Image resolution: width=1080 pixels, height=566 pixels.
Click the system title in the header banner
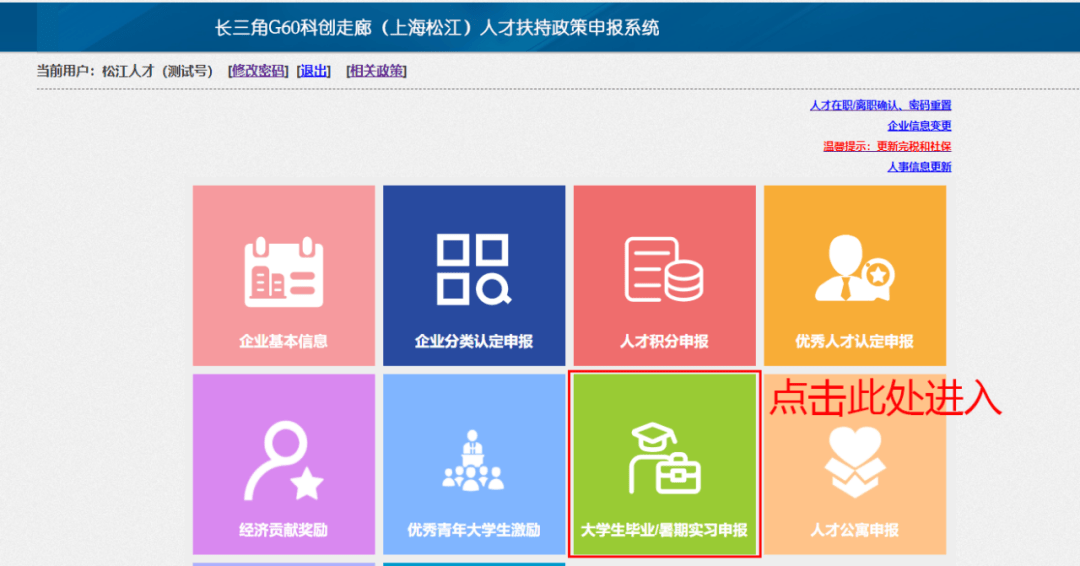437,27
